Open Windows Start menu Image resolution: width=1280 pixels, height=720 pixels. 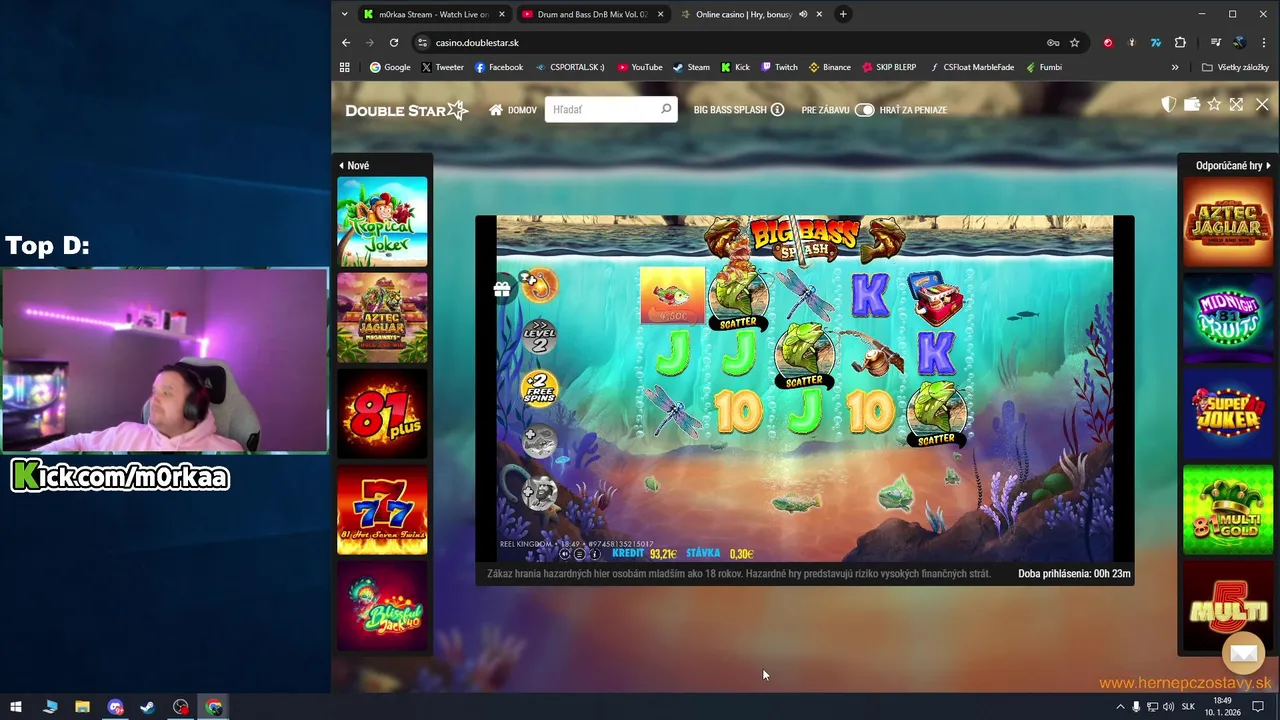coord(16,707)
